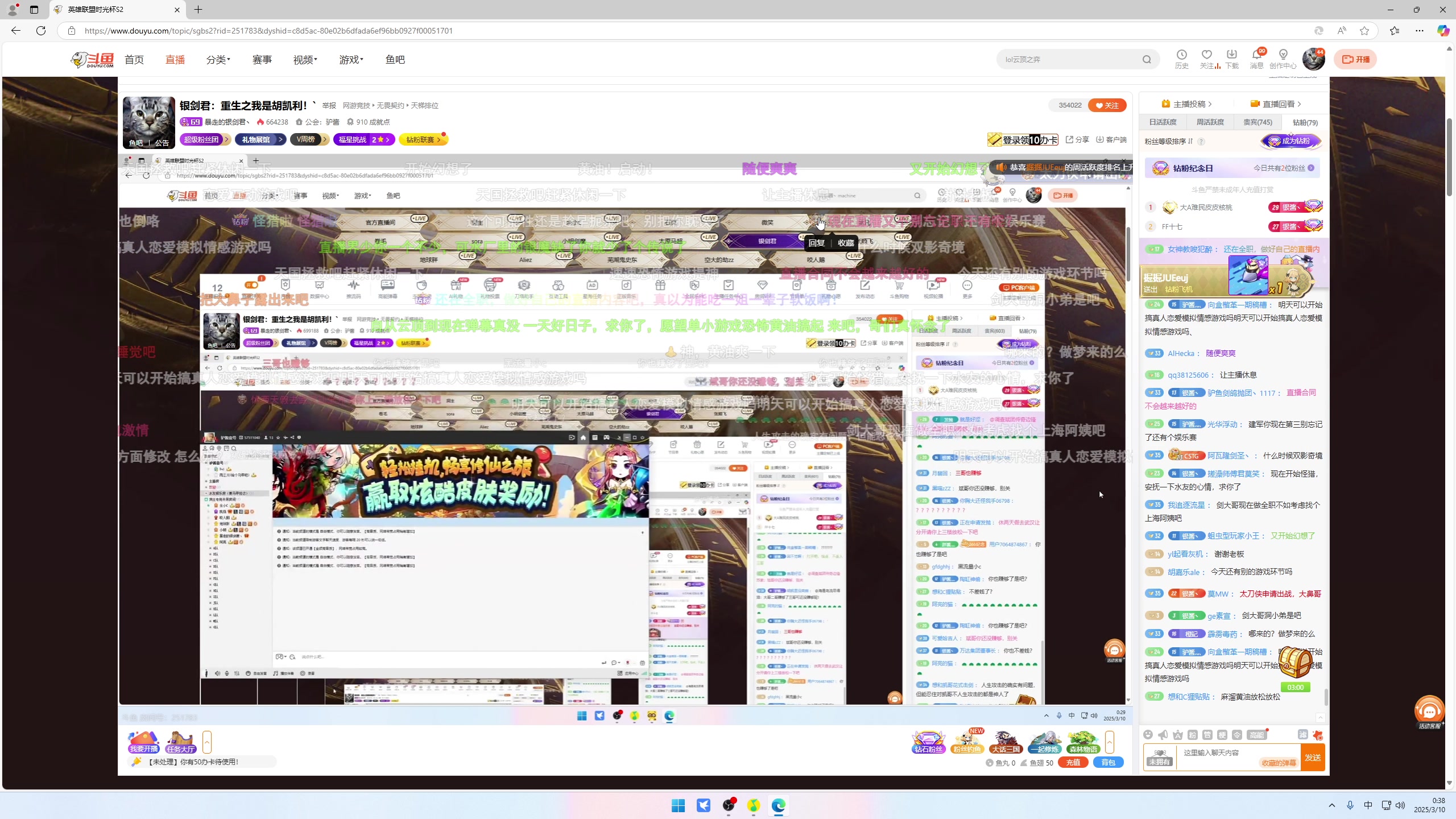1456x819 pixels.
Task: Open the 'V周榜' badge
Action: 309,139
